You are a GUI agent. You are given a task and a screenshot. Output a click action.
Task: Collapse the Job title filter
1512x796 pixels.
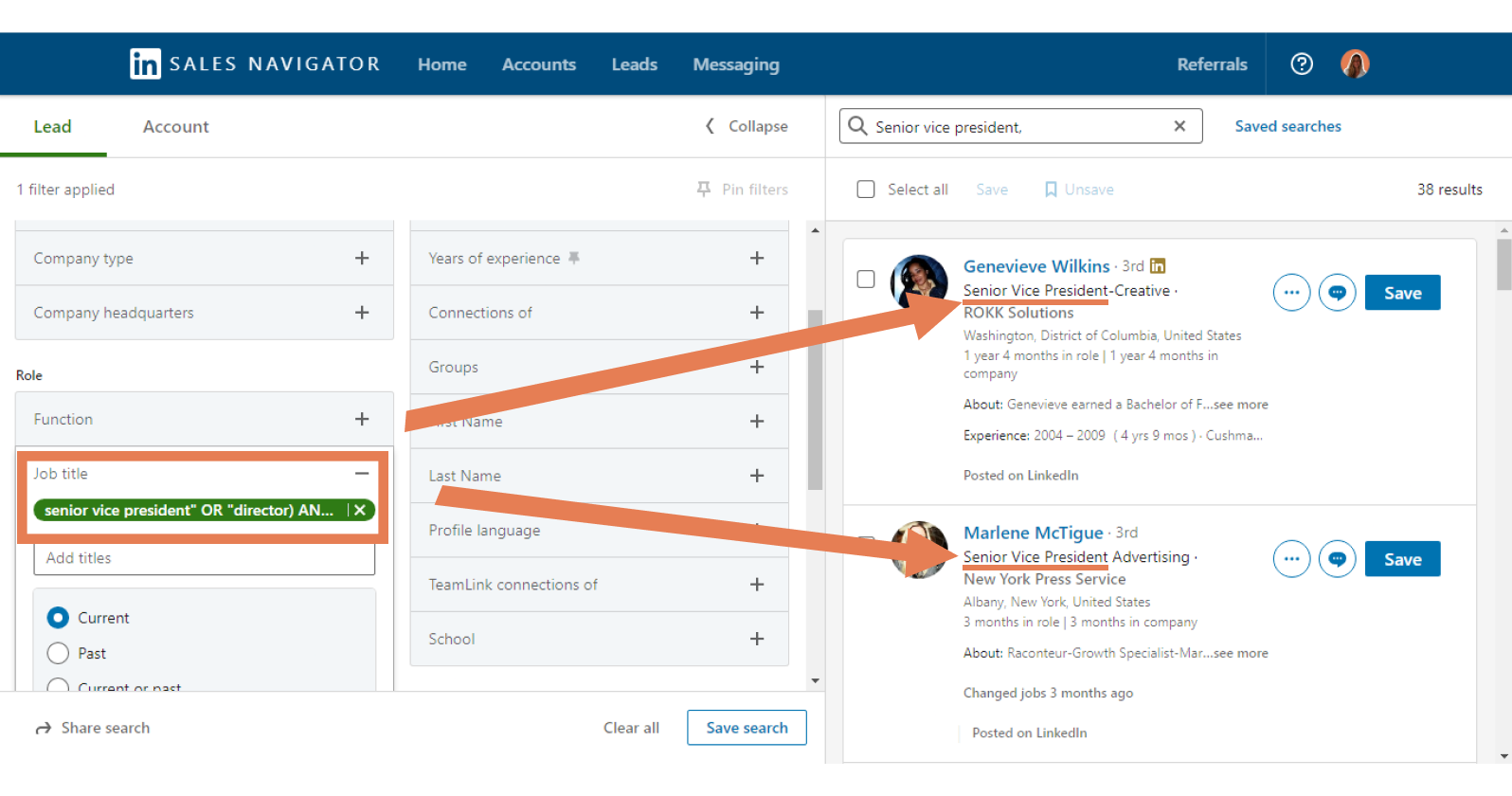click(x=362, y=473)
